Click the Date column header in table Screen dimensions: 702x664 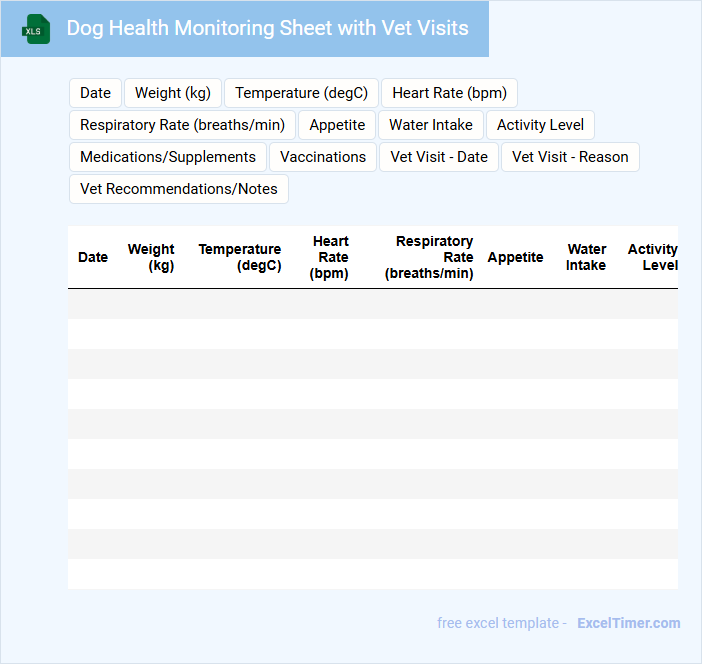[93, 257]
